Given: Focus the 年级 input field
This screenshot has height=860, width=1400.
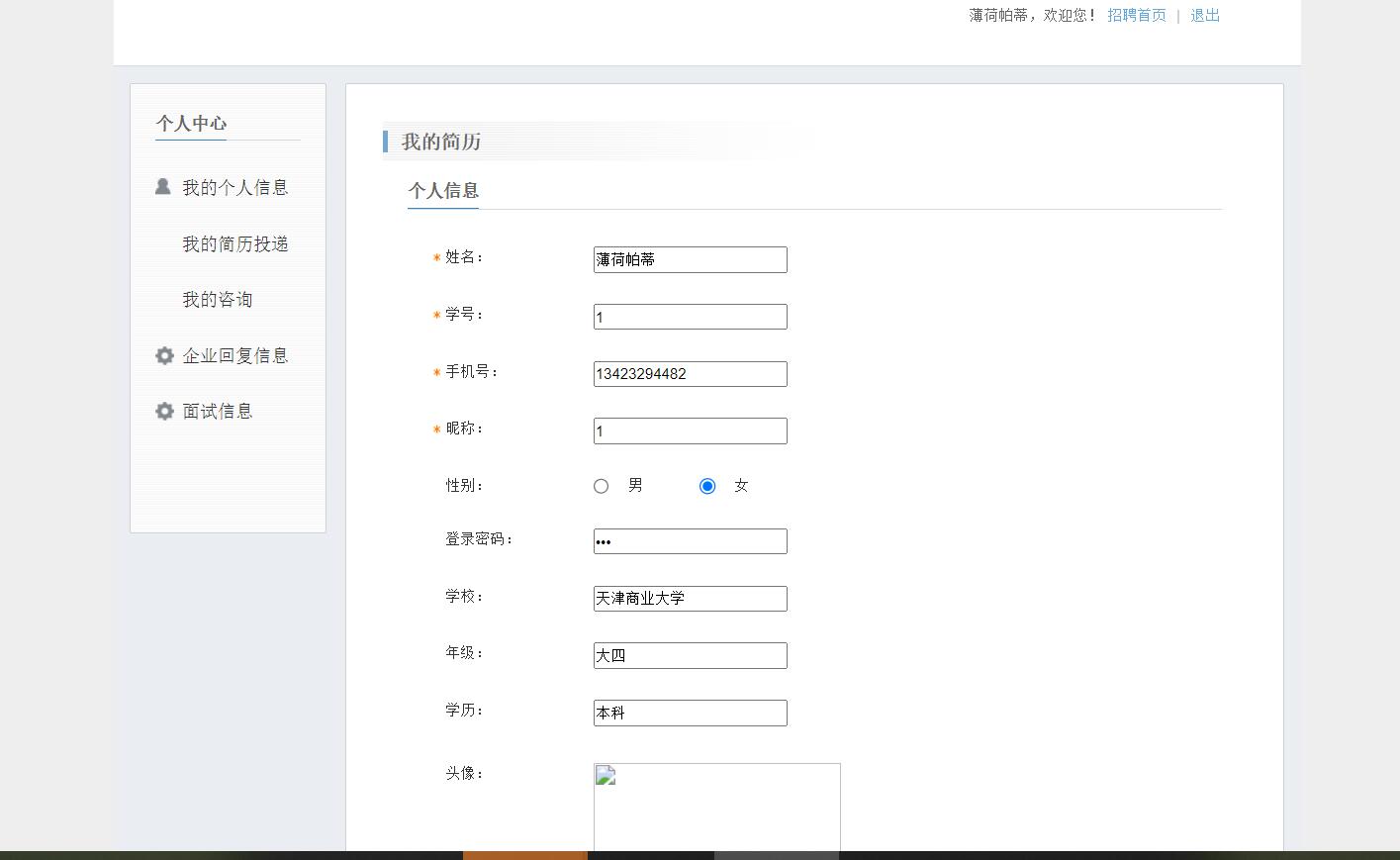Looking at the screenshot, I should (691, 655).
